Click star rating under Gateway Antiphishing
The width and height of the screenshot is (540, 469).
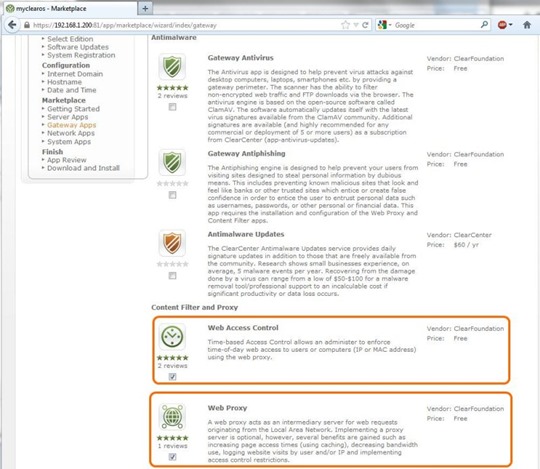[173, 183]
